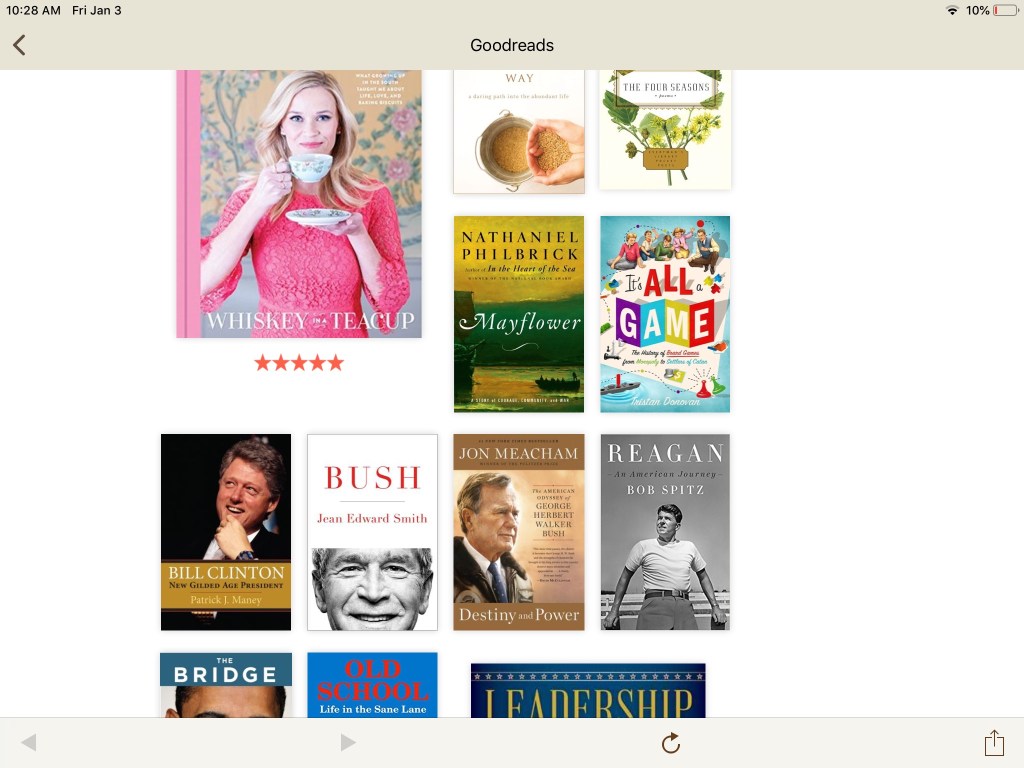Select Old School Life in the Sane Lane
Screen dimensions: 1024x768
372,685
